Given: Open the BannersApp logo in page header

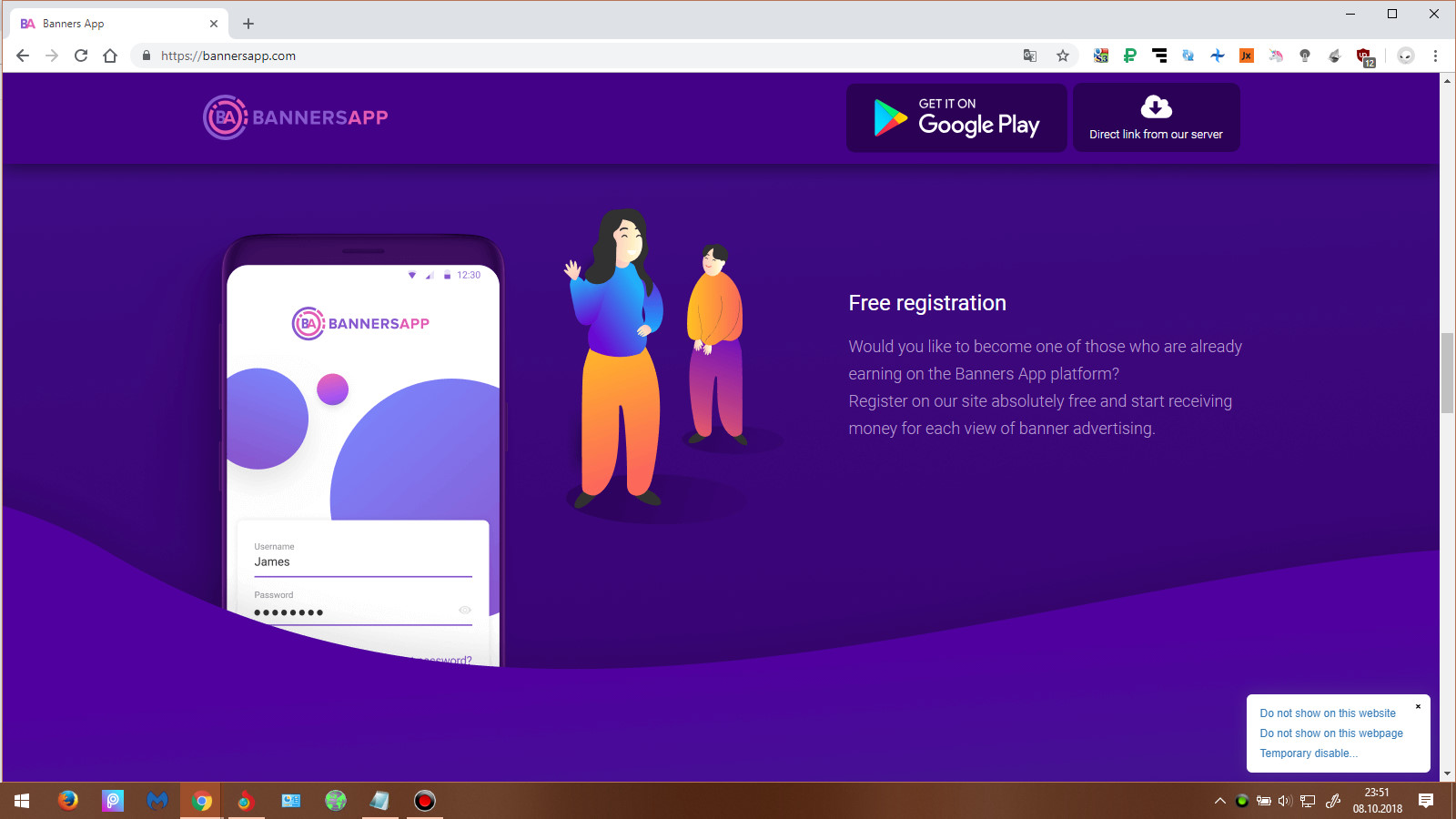Looking at the screenshot, I should click(x=296, y=117).
